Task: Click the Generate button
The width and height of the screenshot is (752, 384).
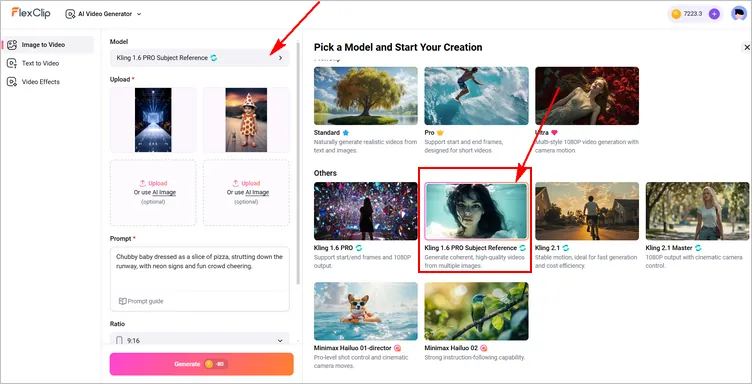Action: pyautogui.click(x=201, y=364)
